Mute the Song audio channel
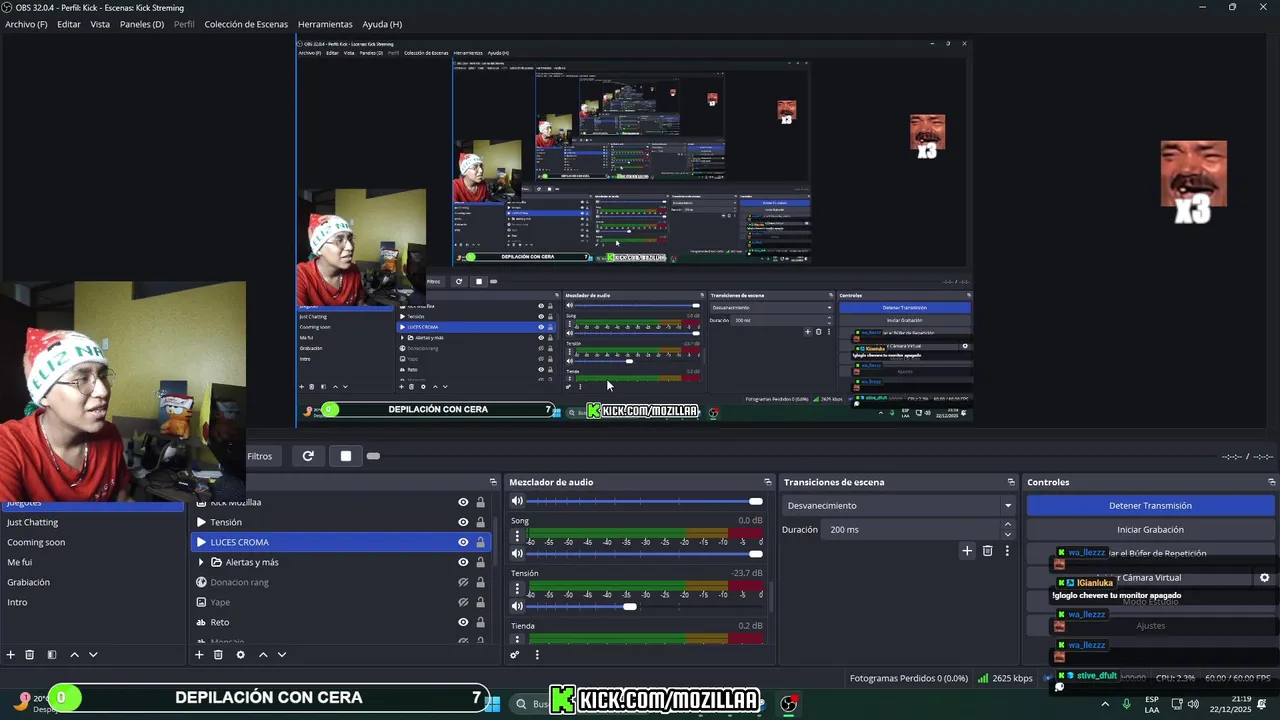Viewport: 1280px width, 720px height. [x=517, y=554]
